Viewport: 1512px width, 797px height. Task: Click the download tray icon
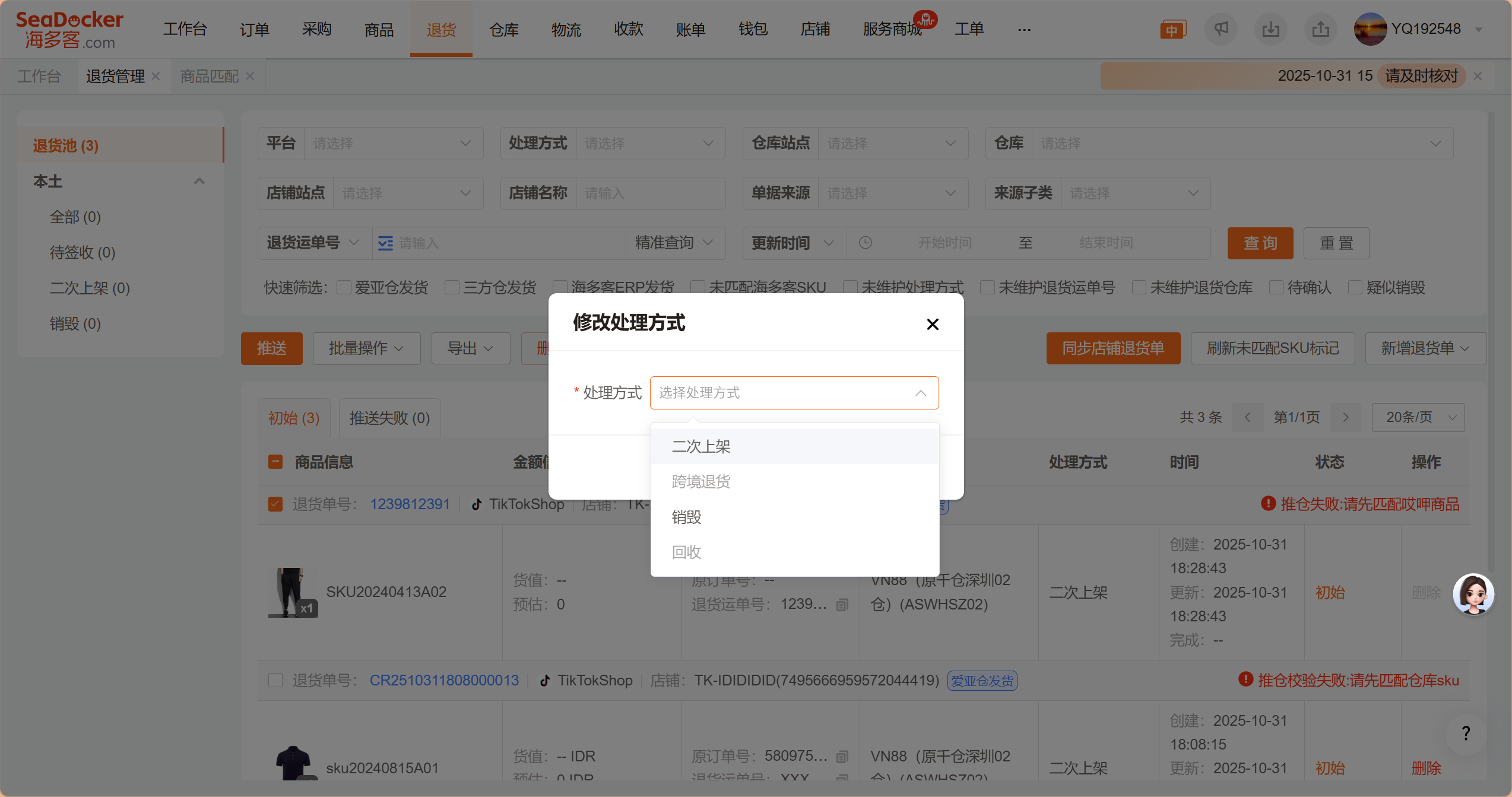(x=1270, y=29)
